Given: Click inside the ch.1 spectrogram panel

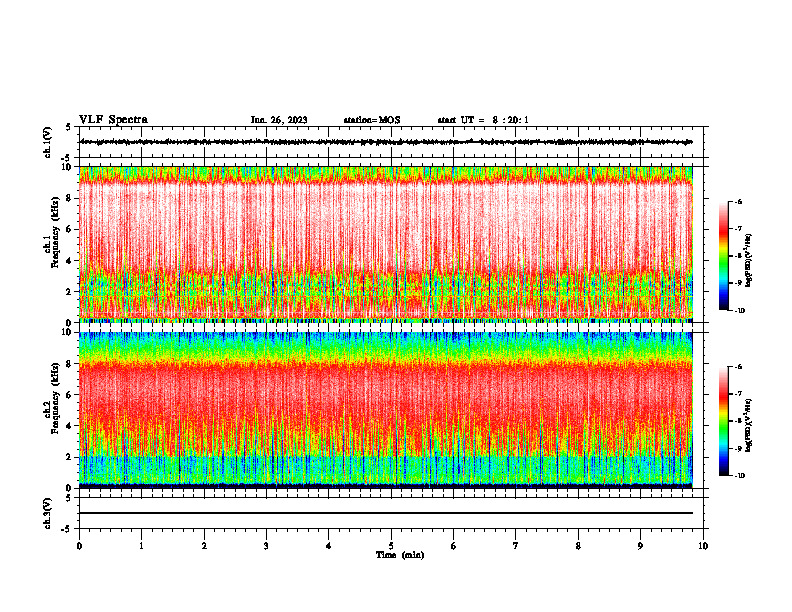Looking at the screenshot, I should click(x=386, y=244).
